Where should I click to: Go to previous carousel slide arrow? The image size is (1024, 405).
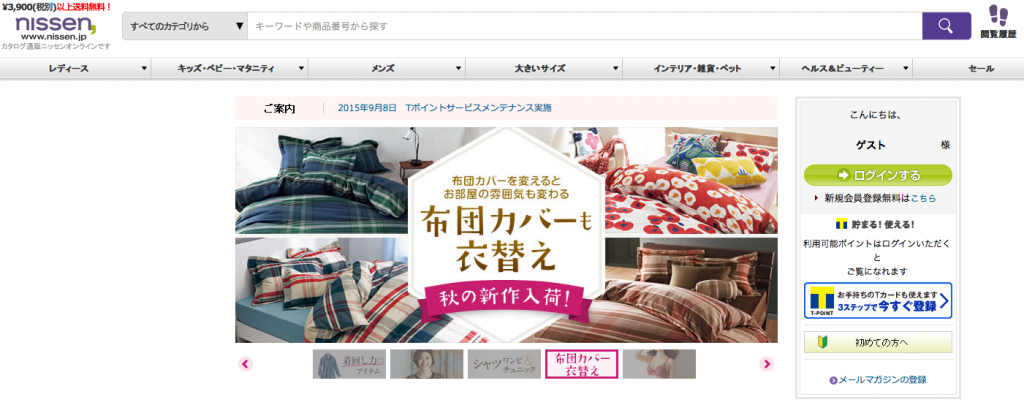246,364
